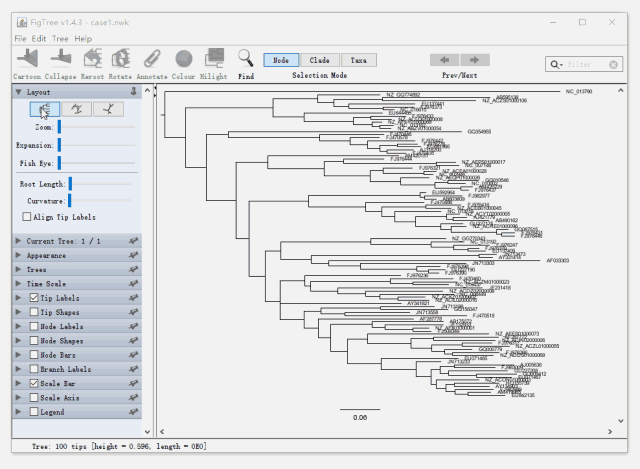Click pin icon for Appearance panel

click(x=133, y=256)
